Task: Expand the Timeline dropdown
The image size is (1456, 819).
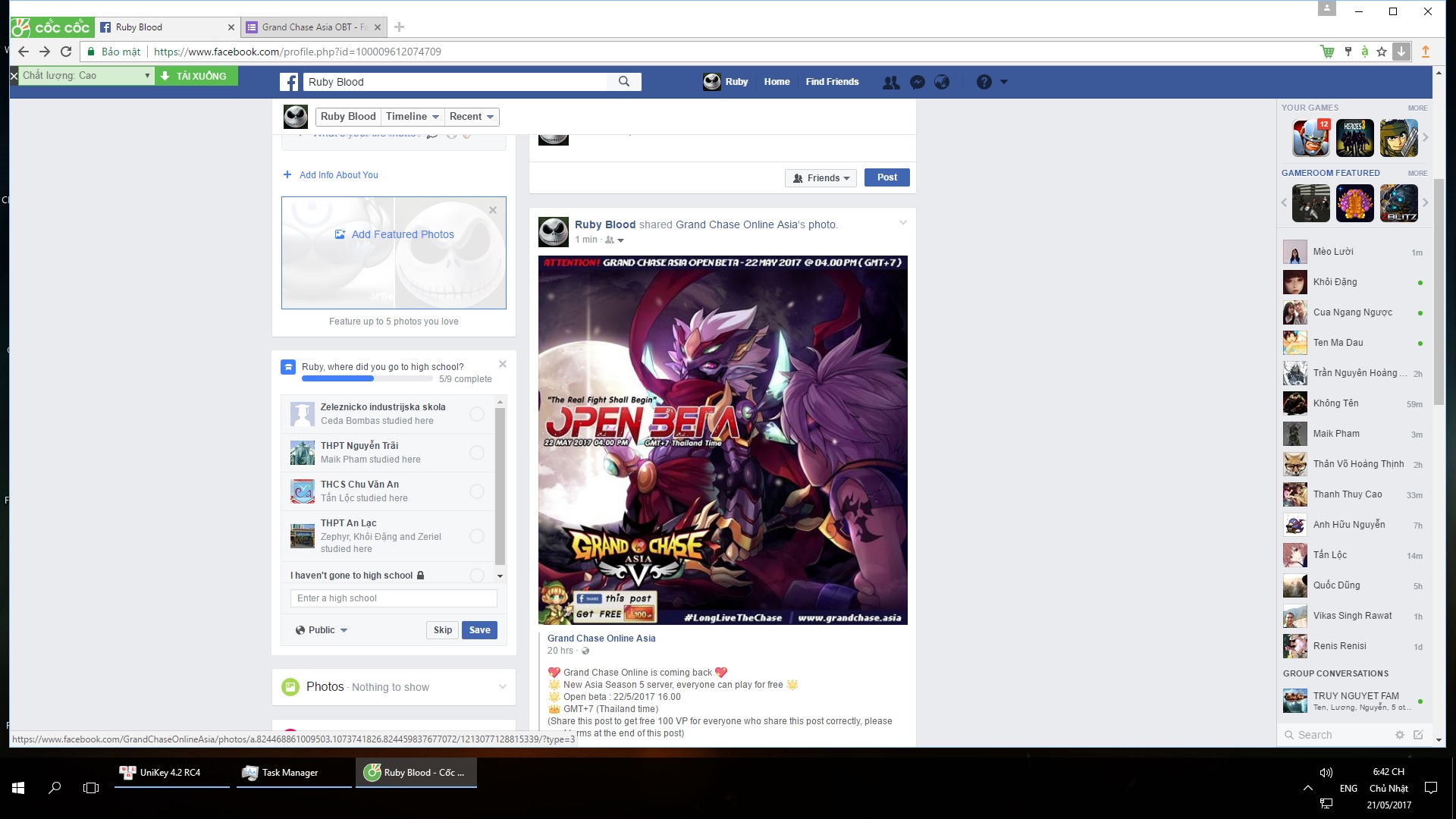Action: coord(412,117)
